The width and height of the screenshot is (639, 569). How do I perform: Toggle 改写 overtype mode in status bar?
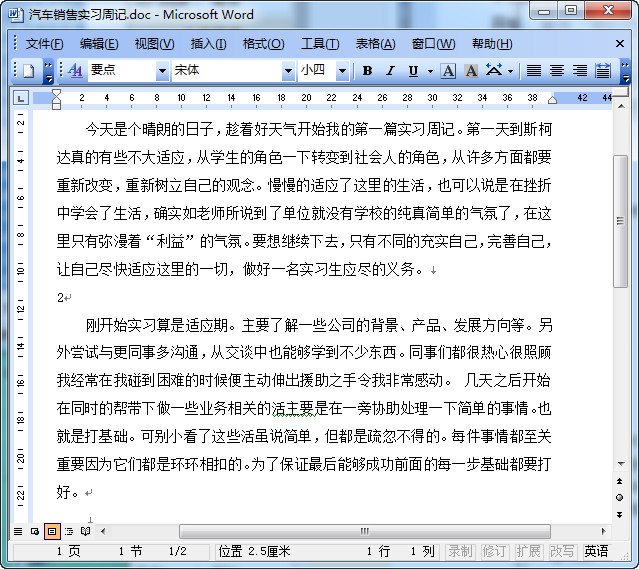click(x=562, y=551)
